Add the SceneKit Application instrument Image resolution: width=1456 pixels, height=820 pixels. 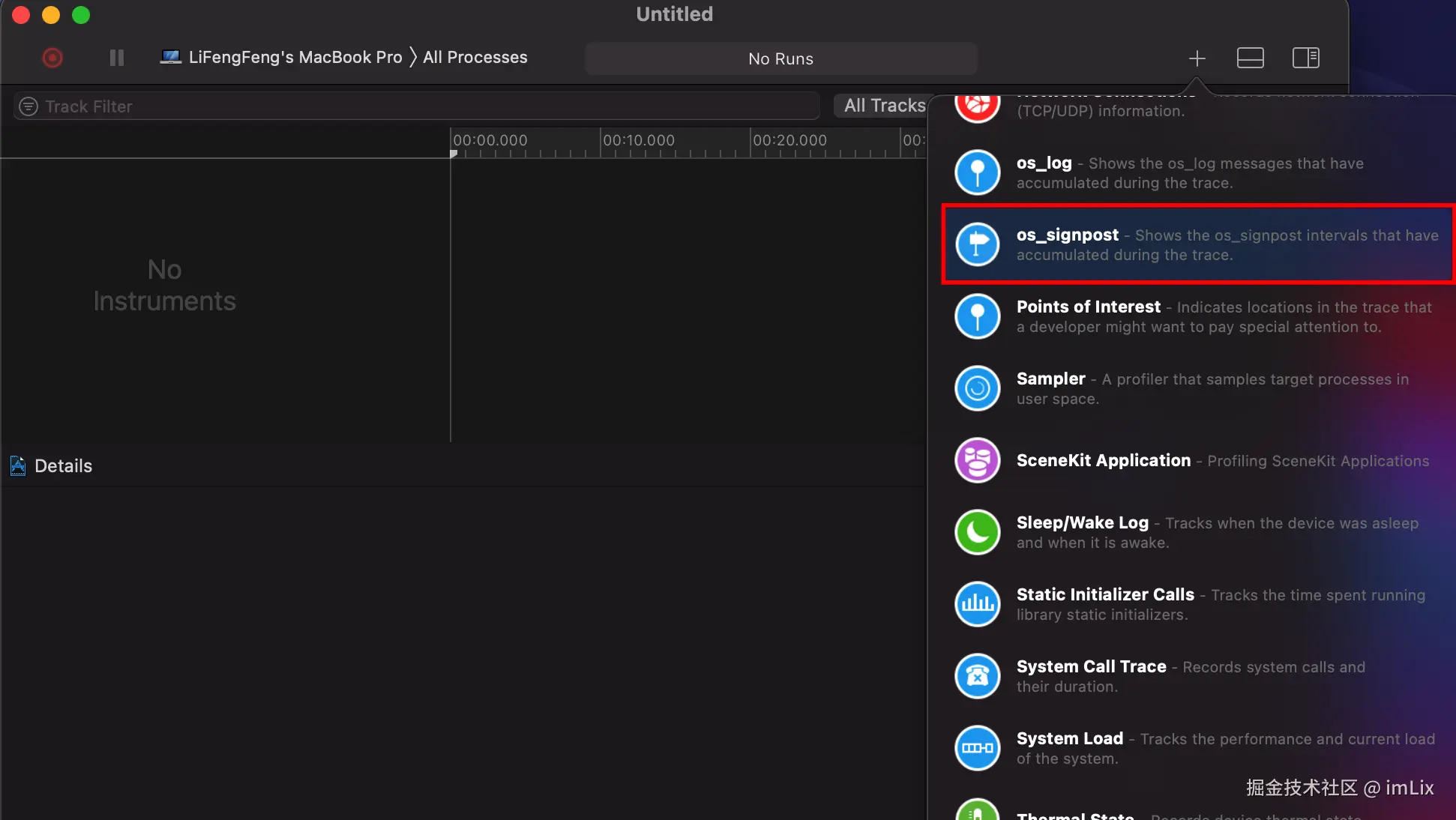(x=977, y=460)
